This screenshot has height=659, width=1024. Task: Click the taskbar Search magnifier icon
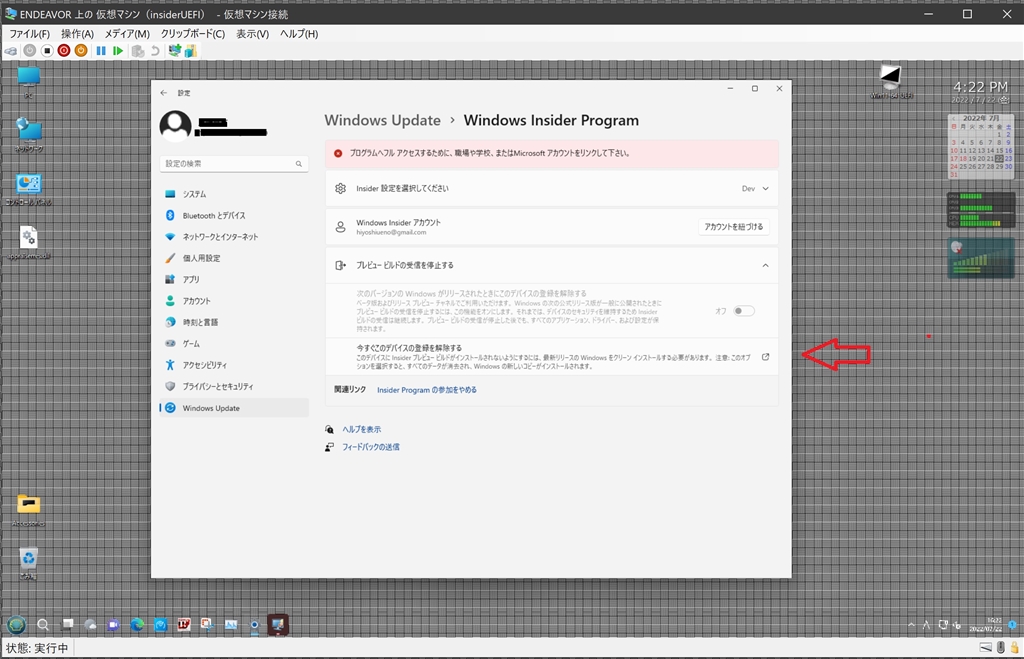[x=43, y=625]
